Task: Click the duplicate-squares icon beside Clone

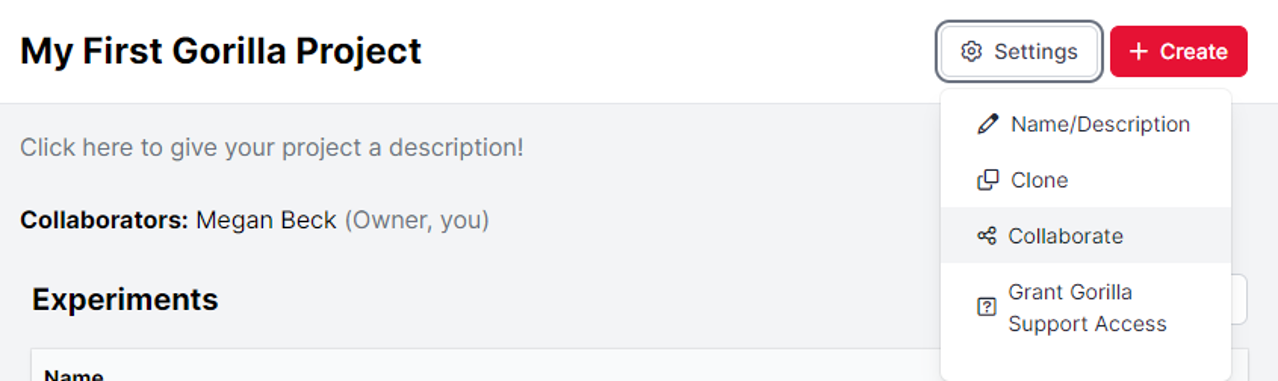Action: (x=988, y=180)
